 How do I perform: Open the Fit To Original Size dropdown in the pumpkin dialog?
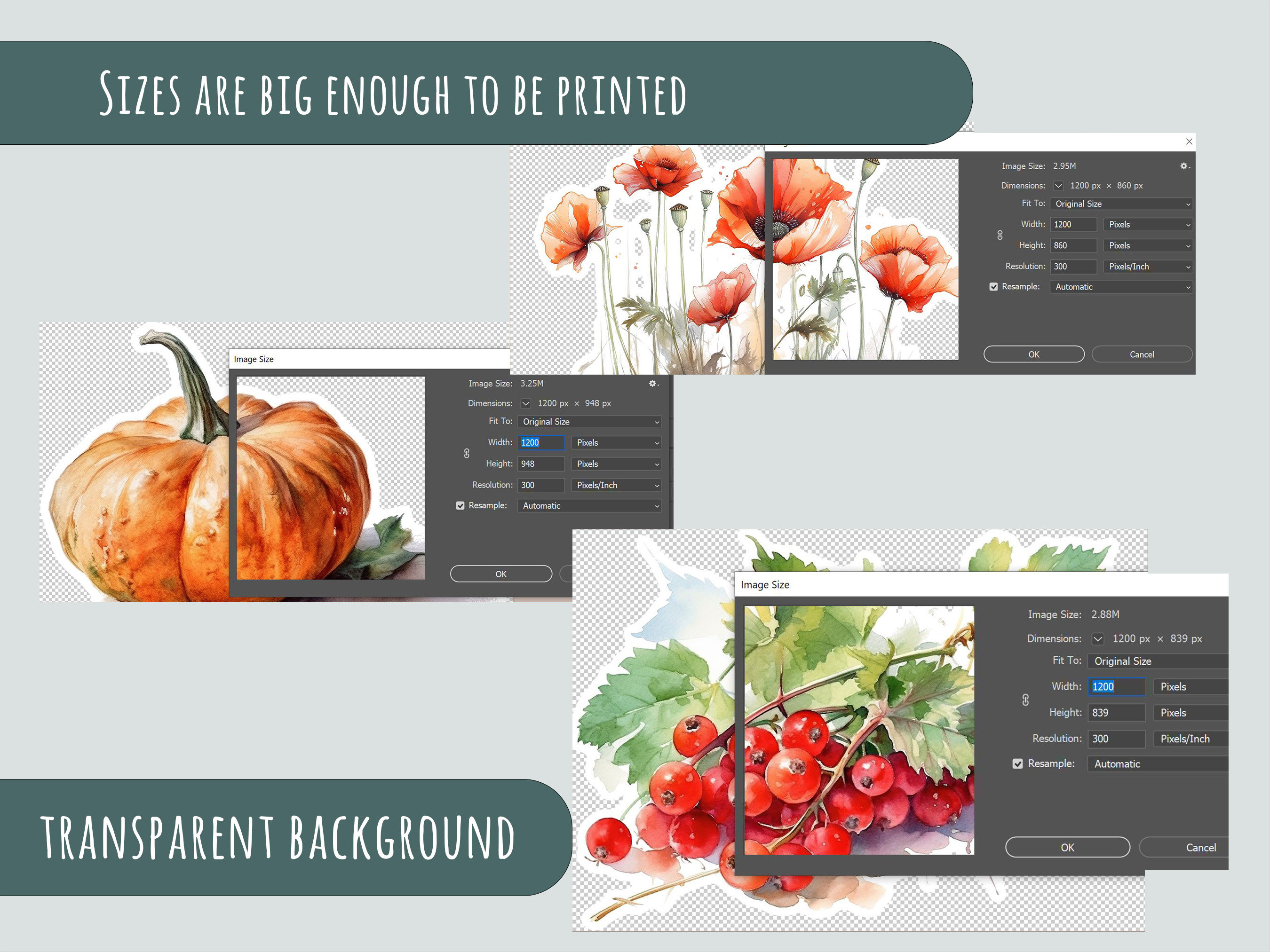(589, 421)
